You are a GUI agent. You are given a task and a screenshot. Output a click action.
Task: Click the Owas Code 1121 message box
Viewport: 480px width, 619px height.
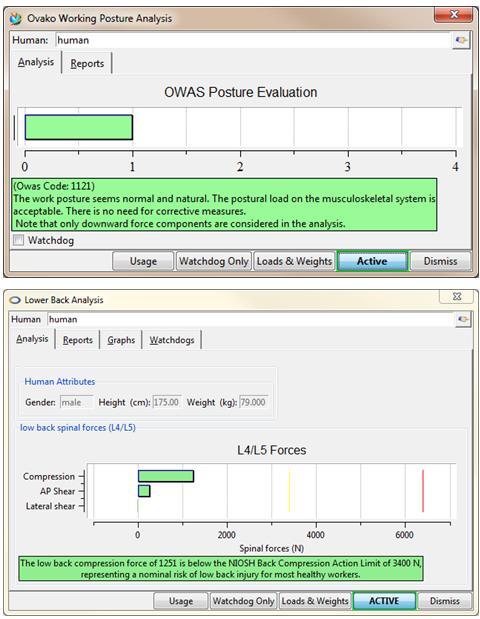[224, 204]
